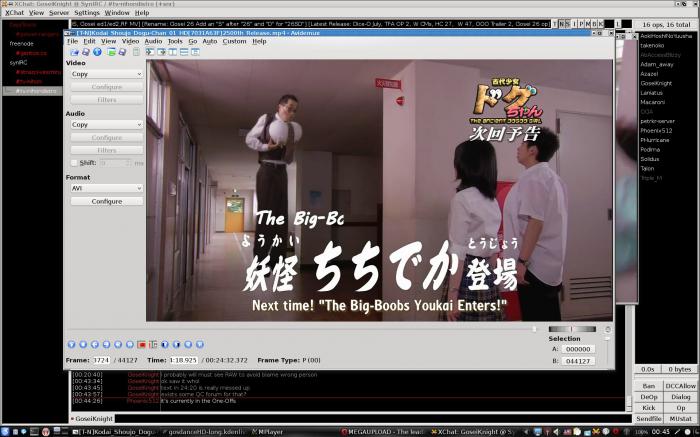Open Avidemux Video menu
Image resolution: width=700 pixels, height=437 pixels.
pos(130,41)
